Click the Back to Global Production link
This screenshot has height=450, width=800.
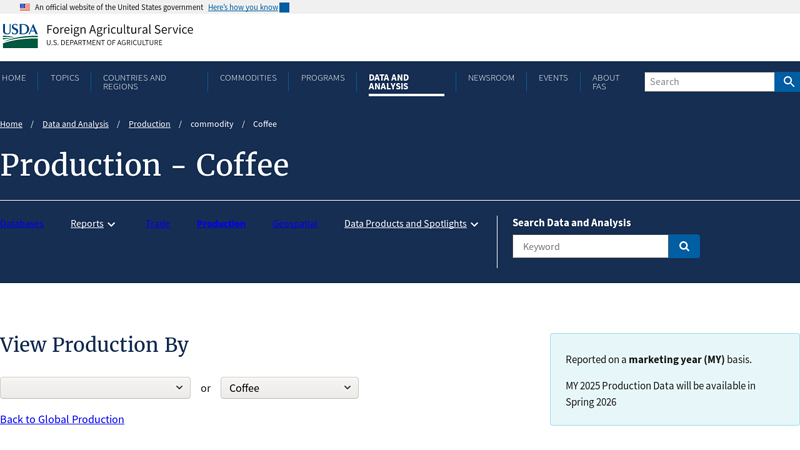tap(62, 420)
